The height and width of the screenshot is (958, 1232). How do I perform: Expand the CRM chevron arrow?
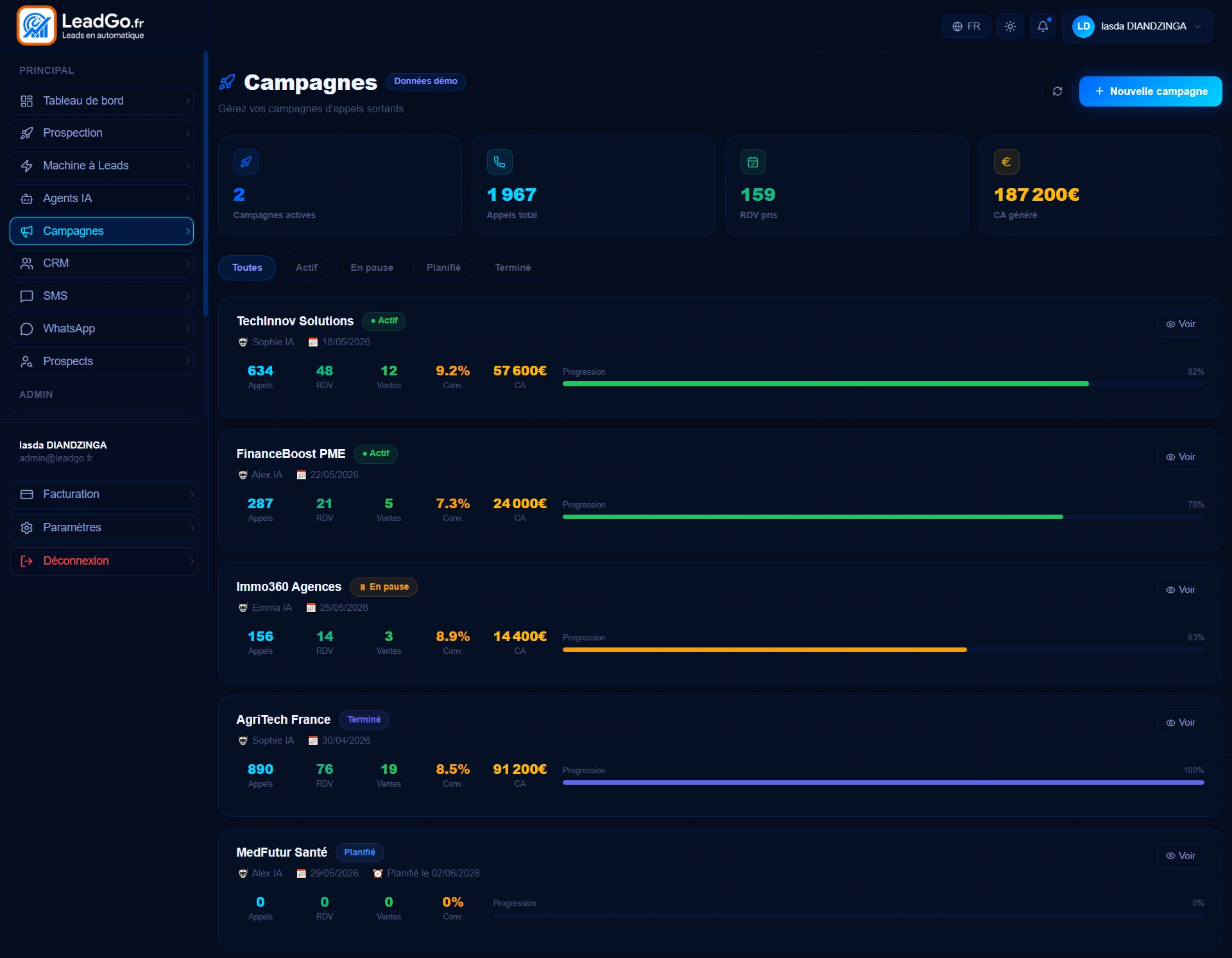click(187, 264)
